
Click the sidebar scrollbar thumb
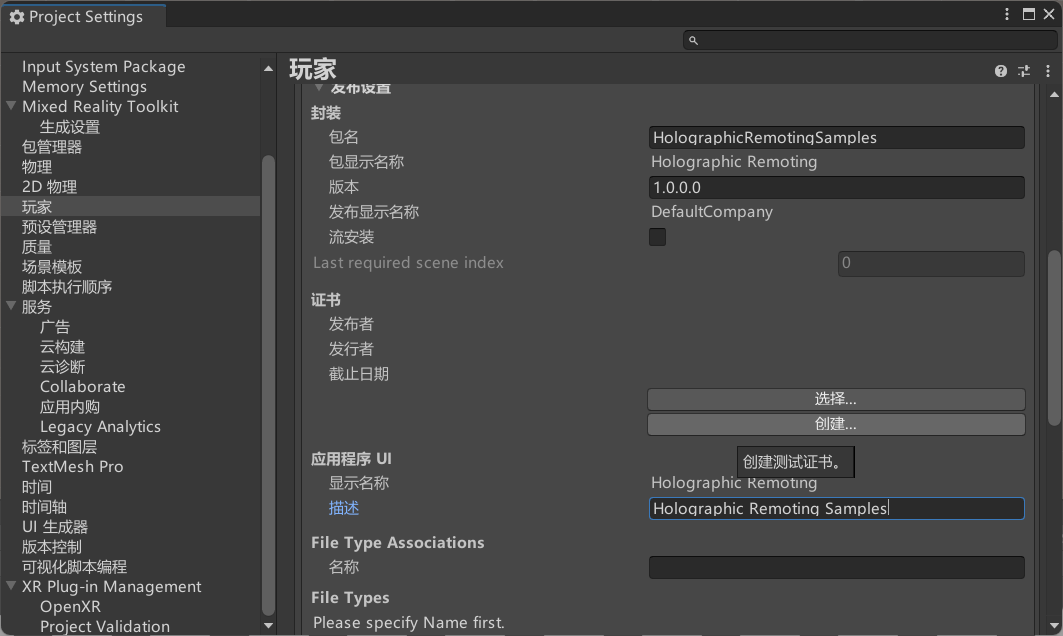coord(268,385)
